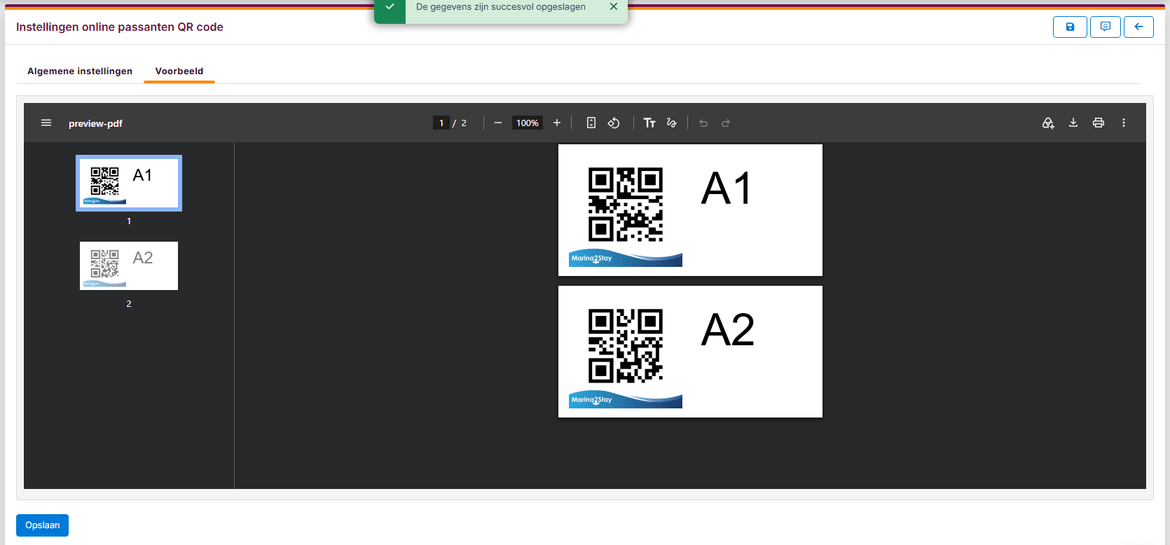Viewport: 1170px width, 545px height.
Task: Select the page 2 thumbnail A2
Action: pos(129,266)
